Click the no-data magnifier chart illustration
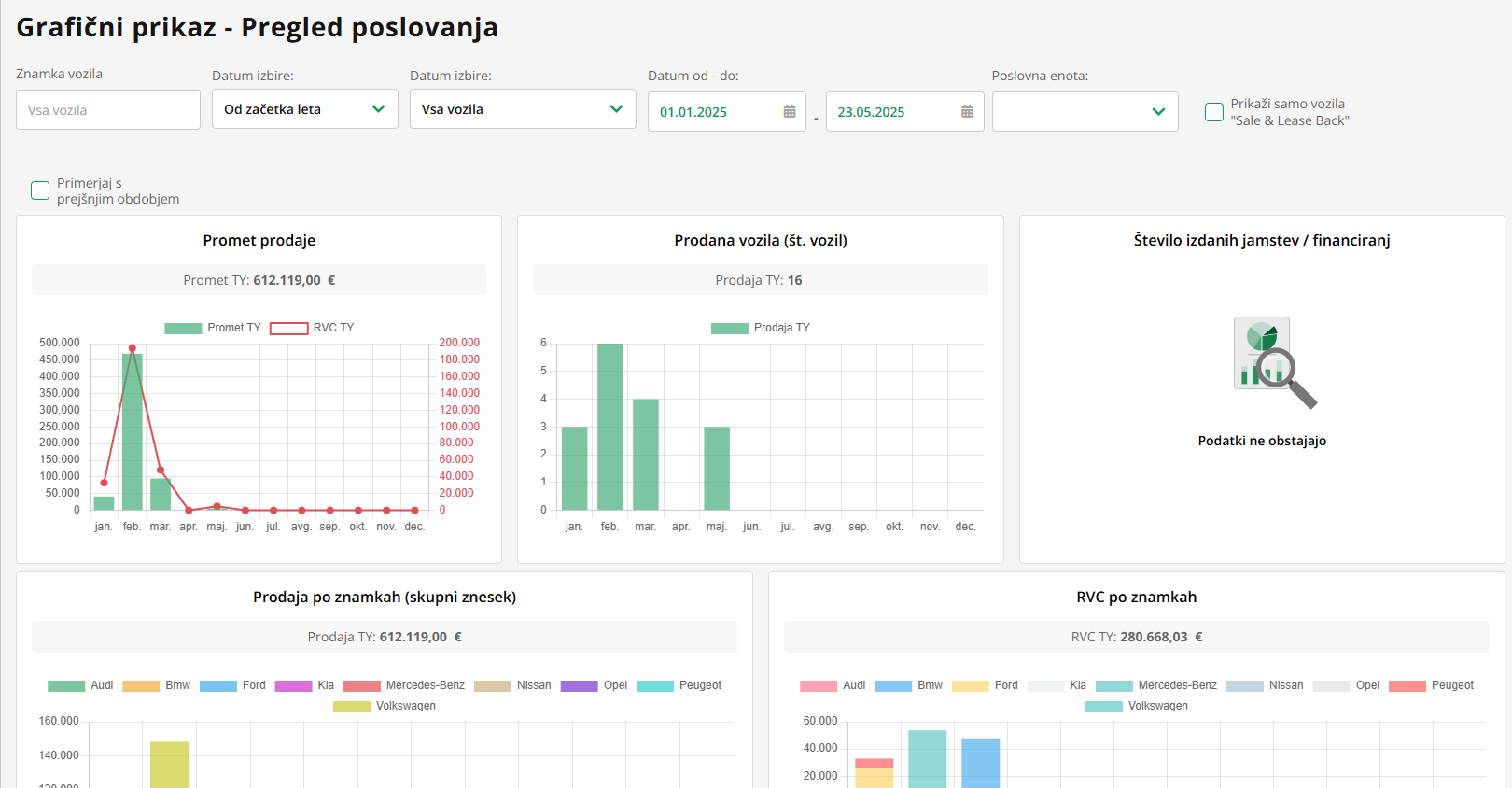The width and height of the screenshot is (1512, 788). (1273, 362)
